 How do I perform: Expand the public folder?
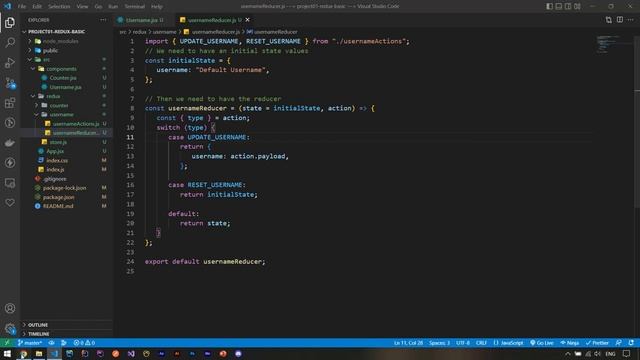50,51
